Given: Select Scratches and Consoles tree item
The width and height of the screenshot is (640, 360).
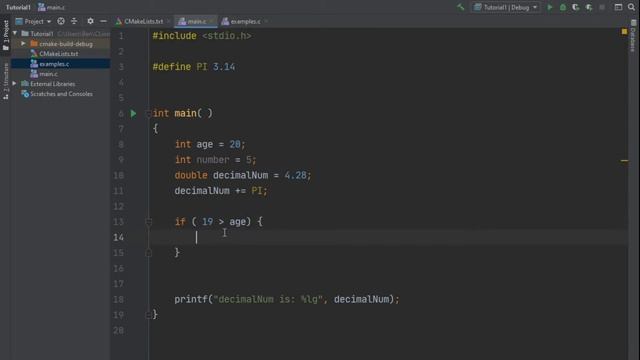Looking at the screenshot, I should point(61,94).
